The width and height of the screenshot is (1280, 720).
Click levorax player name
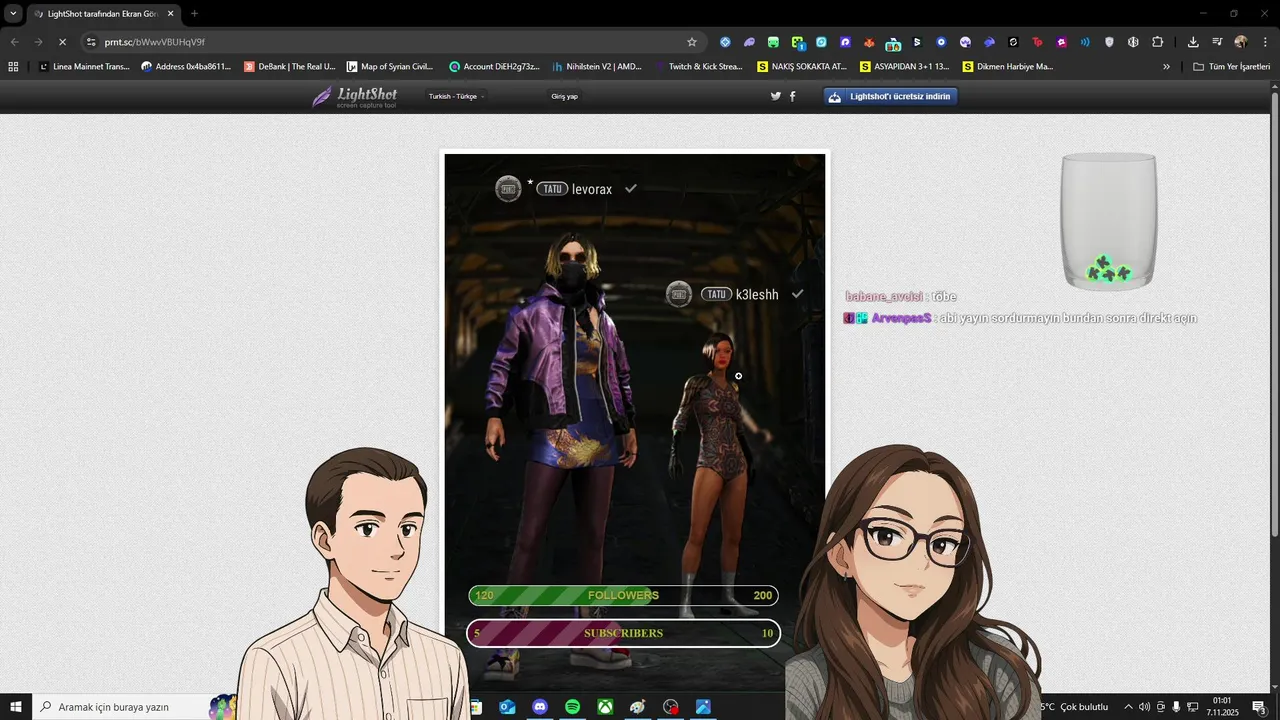click(x=592, y=189)
